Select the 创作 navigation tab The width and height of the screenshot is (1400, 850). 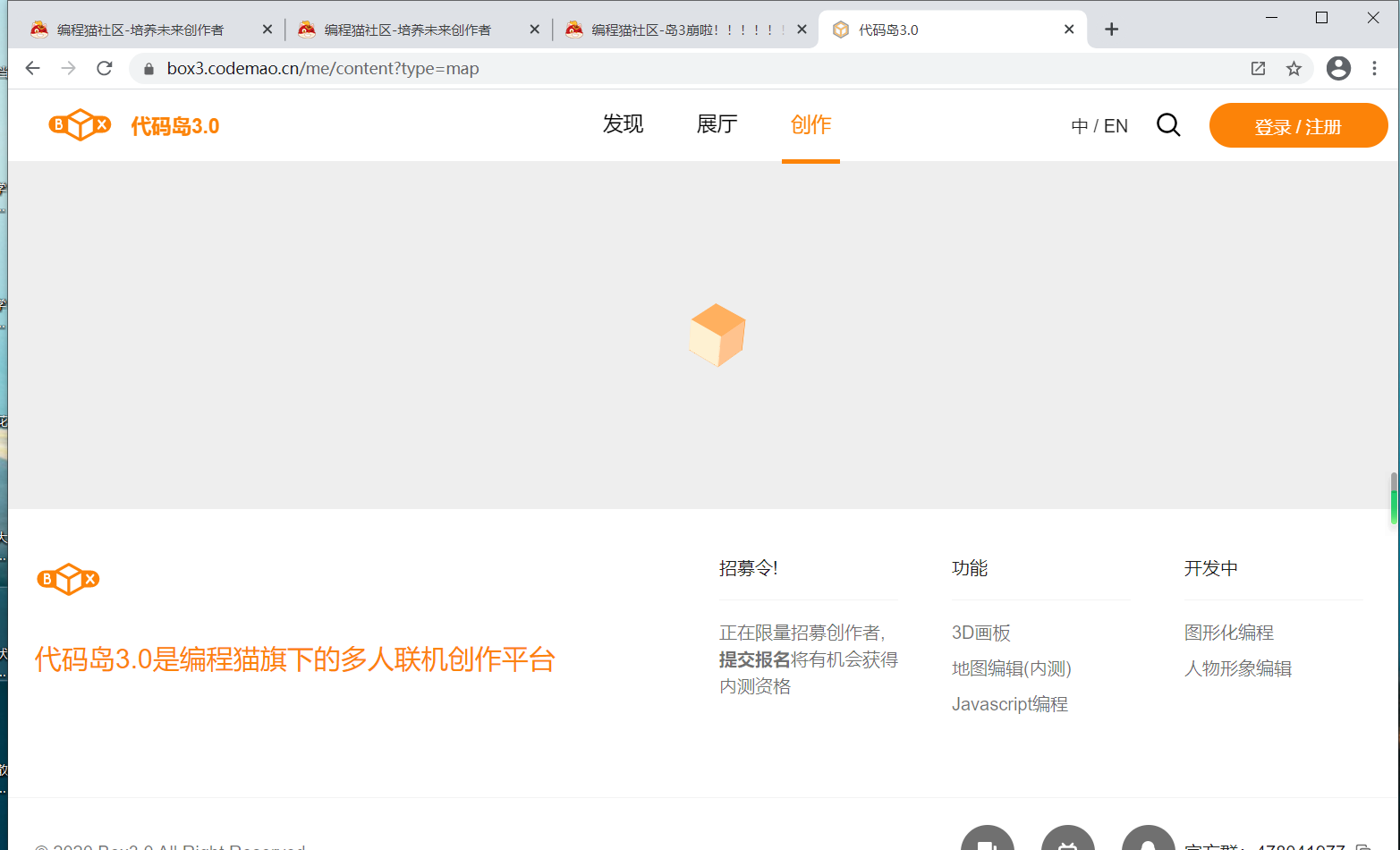tap(811, 124)
